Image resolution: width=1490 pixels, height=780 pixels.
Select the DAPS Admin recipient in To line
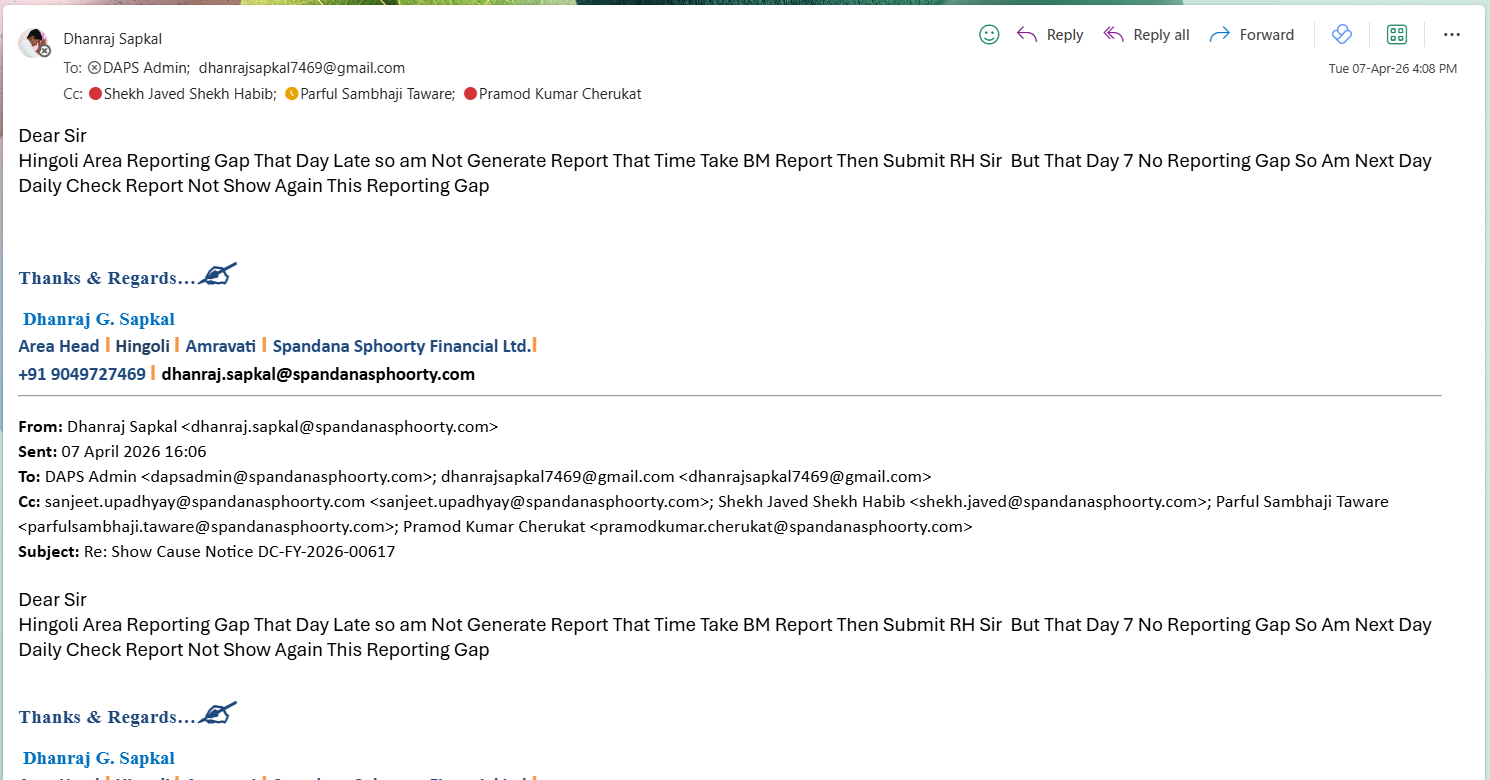point(145,68)
